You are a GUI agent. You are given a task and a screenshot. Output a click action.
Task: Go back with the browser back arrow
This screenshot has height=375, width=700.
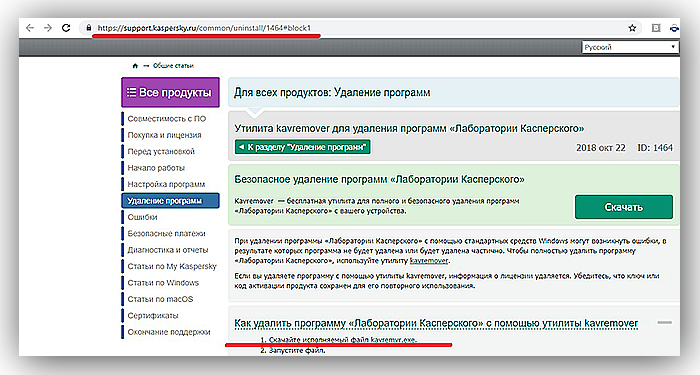point(30,28)
